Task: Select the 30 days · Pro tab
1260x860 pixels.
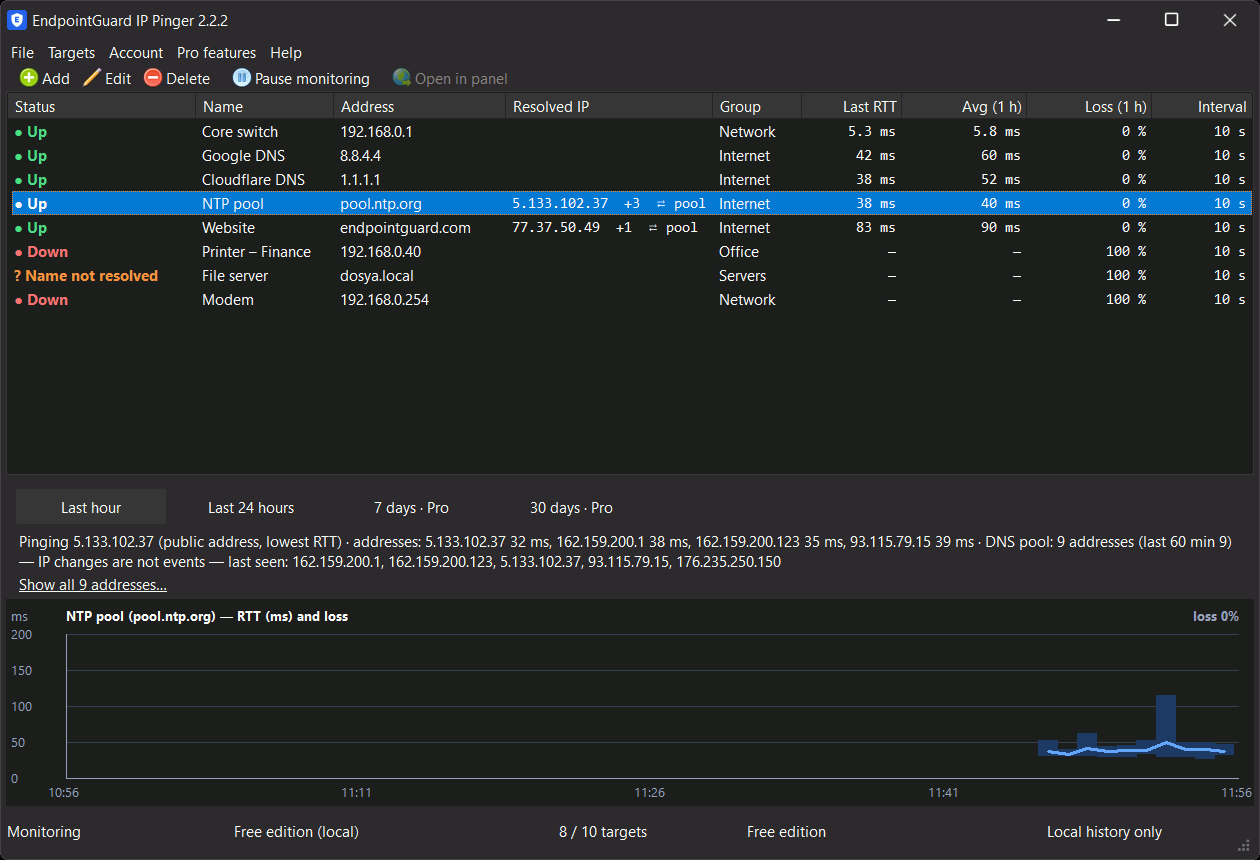Action: (571, 508)
